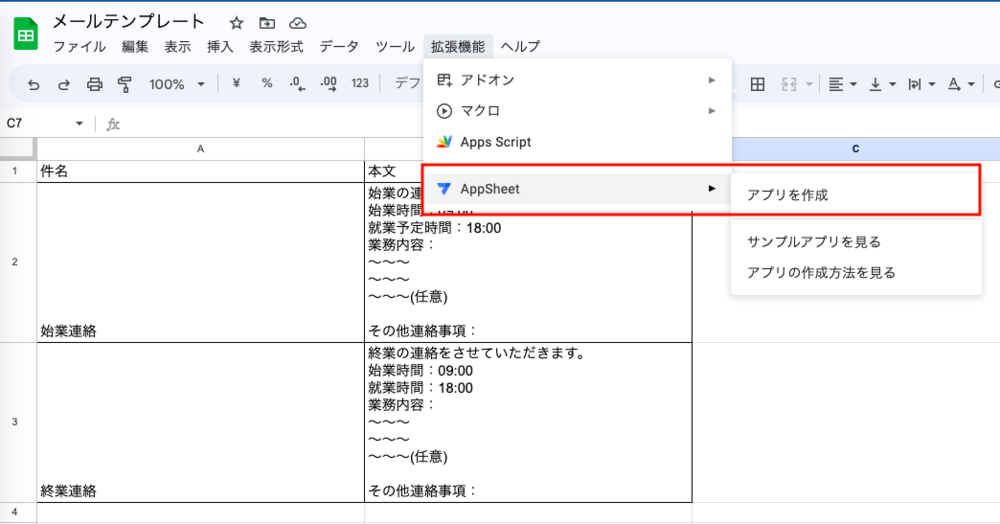Screen dimensions: 1000x524
Task: Open the 123 number format menu
Action: click(360, 84)
